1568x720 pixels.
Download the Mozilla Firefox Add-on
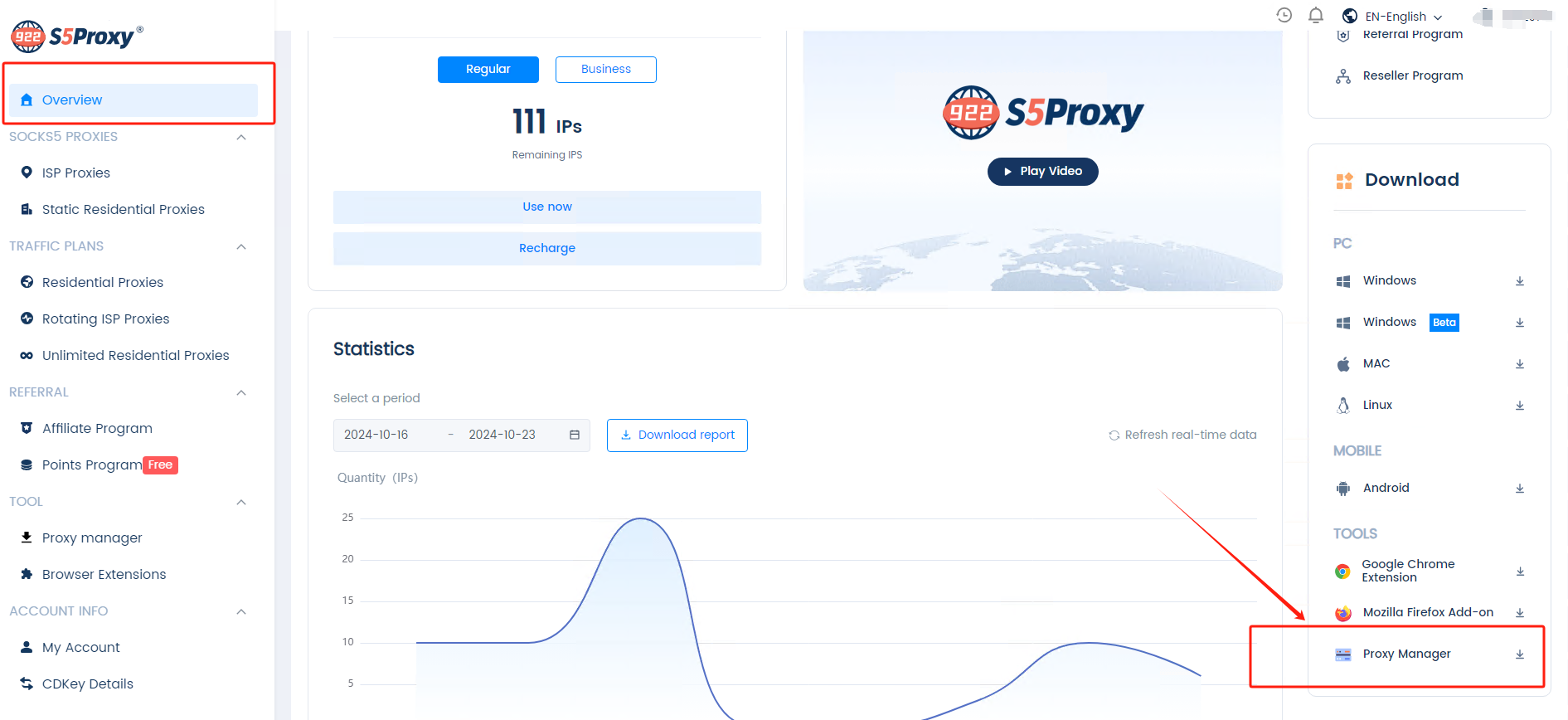point(1519,613)
